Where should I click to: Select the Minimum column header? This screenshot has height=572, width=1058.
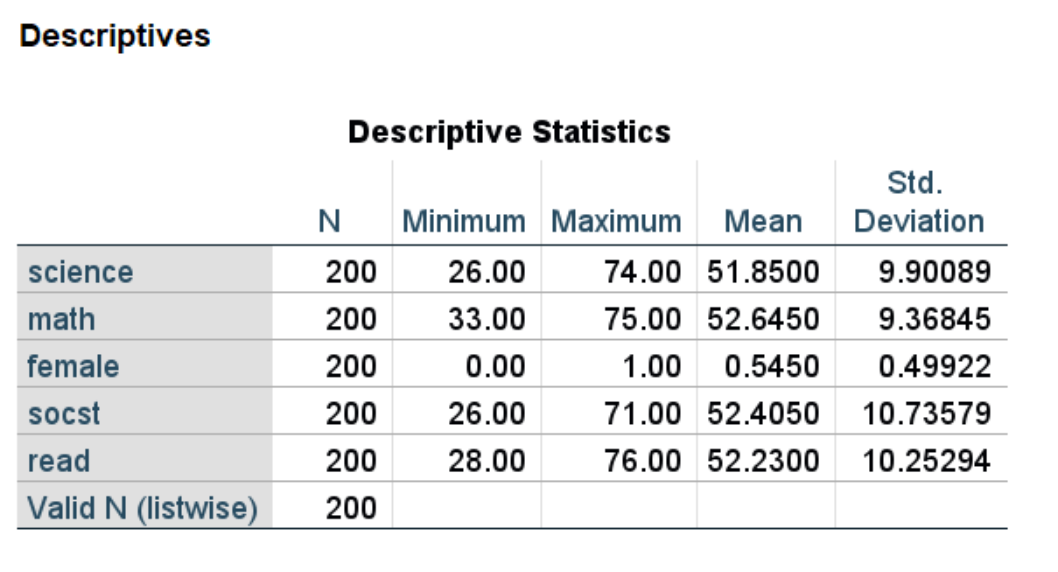coord(463,221)
